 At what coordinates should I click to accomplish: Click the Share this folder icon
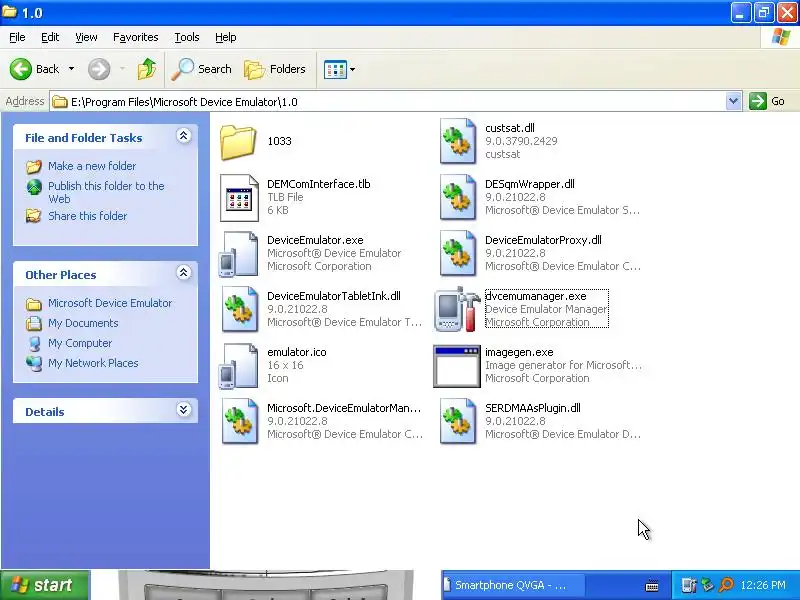pyautogui.click(x=34, y=216)
